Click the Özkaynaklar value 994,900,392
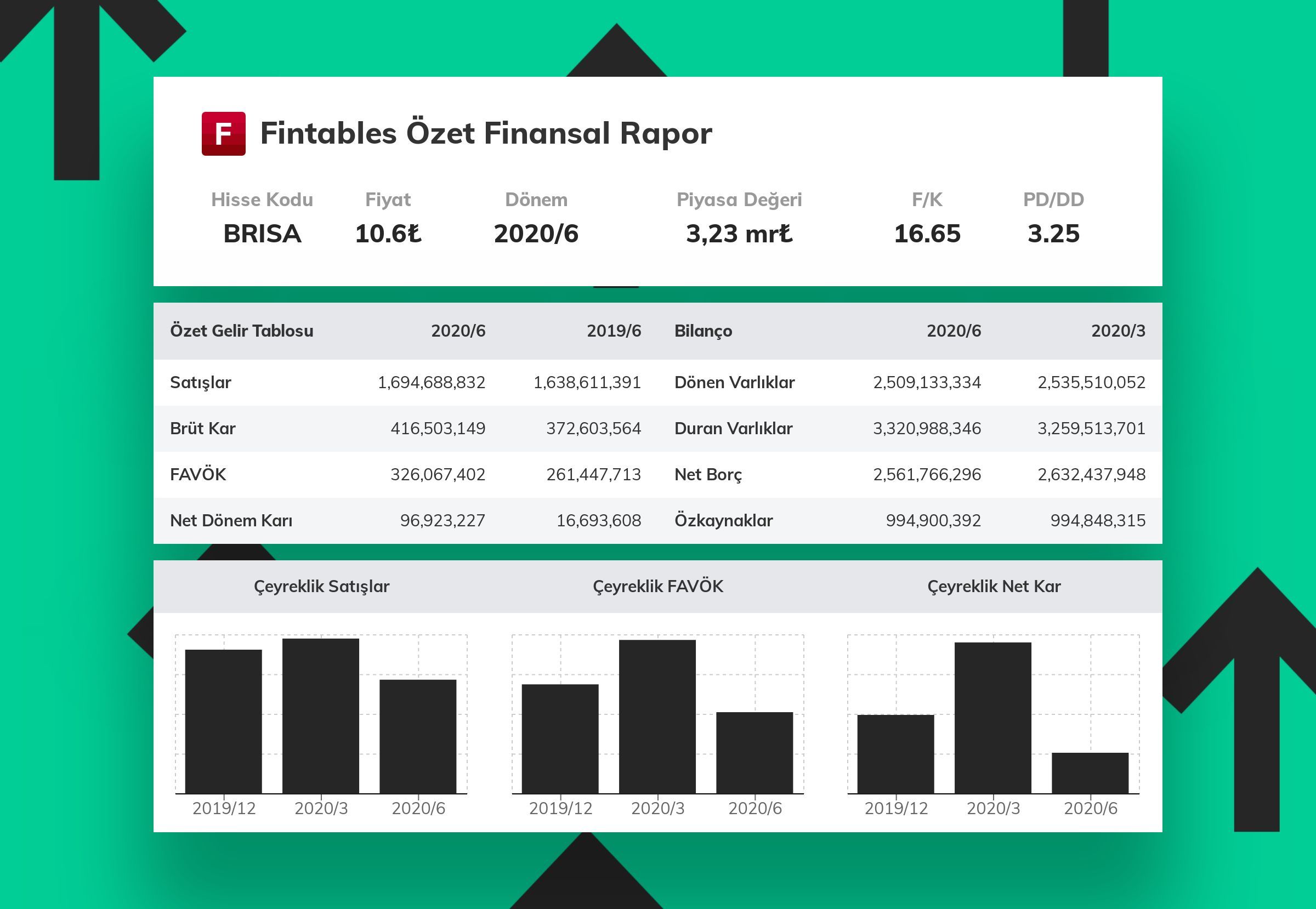 coord(933,521)
